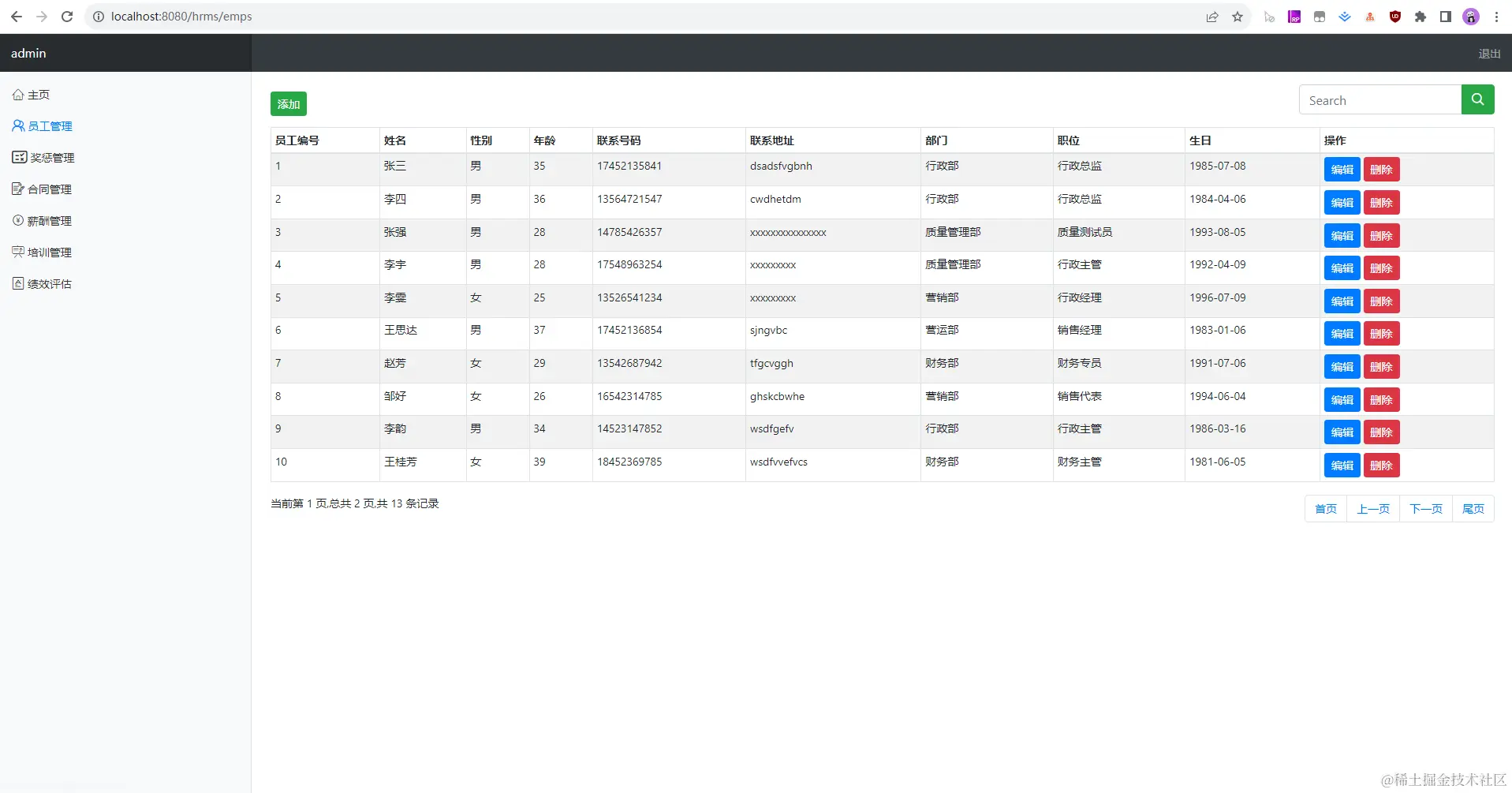1512x793 pixels.
Task: Toggle the browser side panel icon
Action: [1446, 17]
